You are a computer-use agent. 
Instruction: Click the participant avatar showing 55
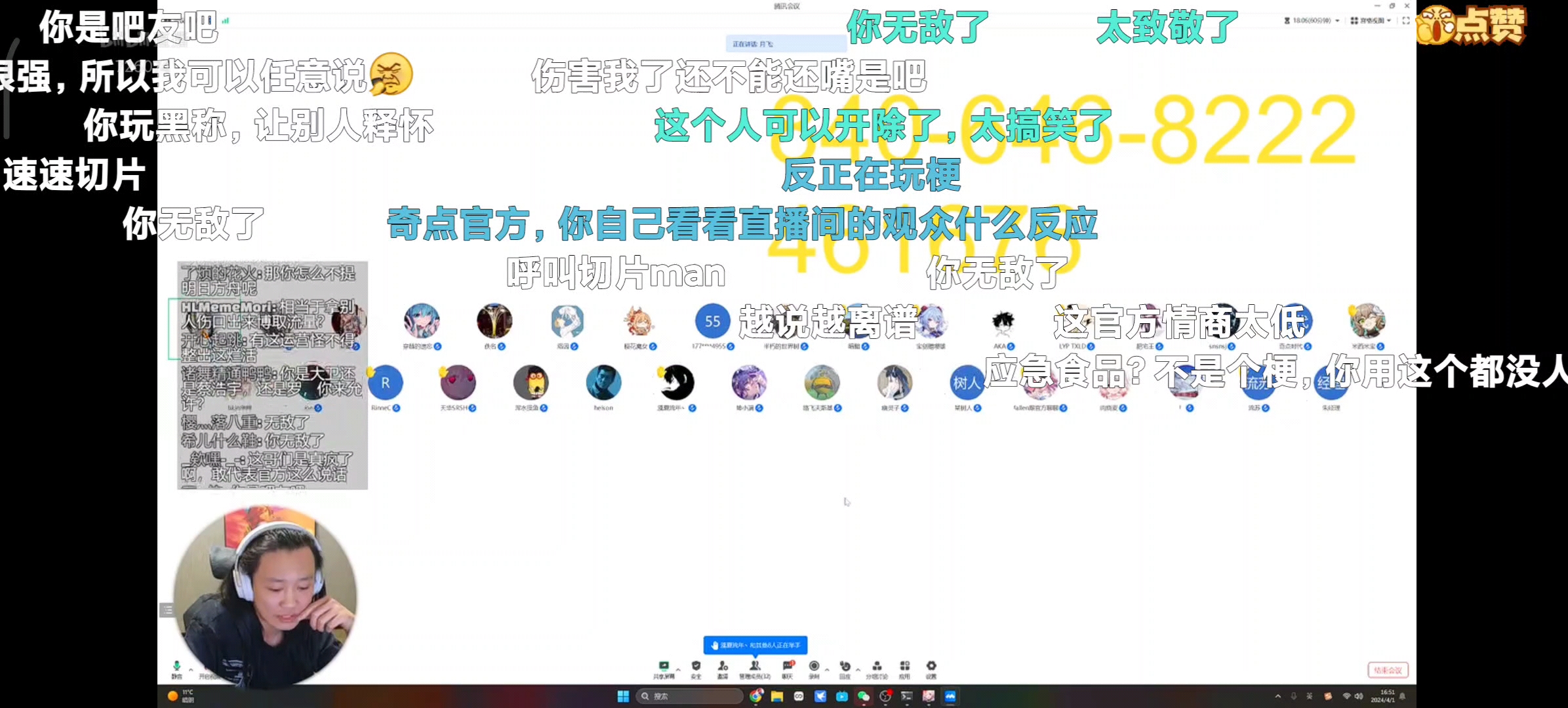pos(712,322)
